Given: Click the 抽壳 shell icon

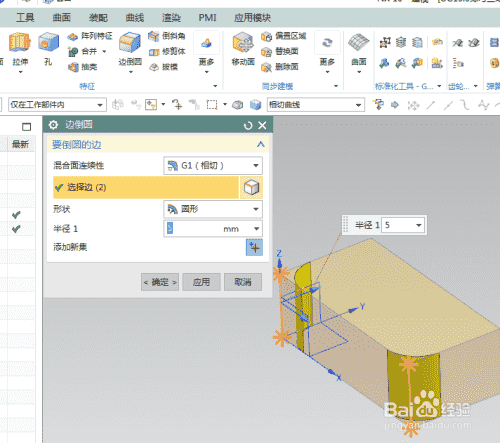Looking at the screenshot, I should (x=73, y=67).
